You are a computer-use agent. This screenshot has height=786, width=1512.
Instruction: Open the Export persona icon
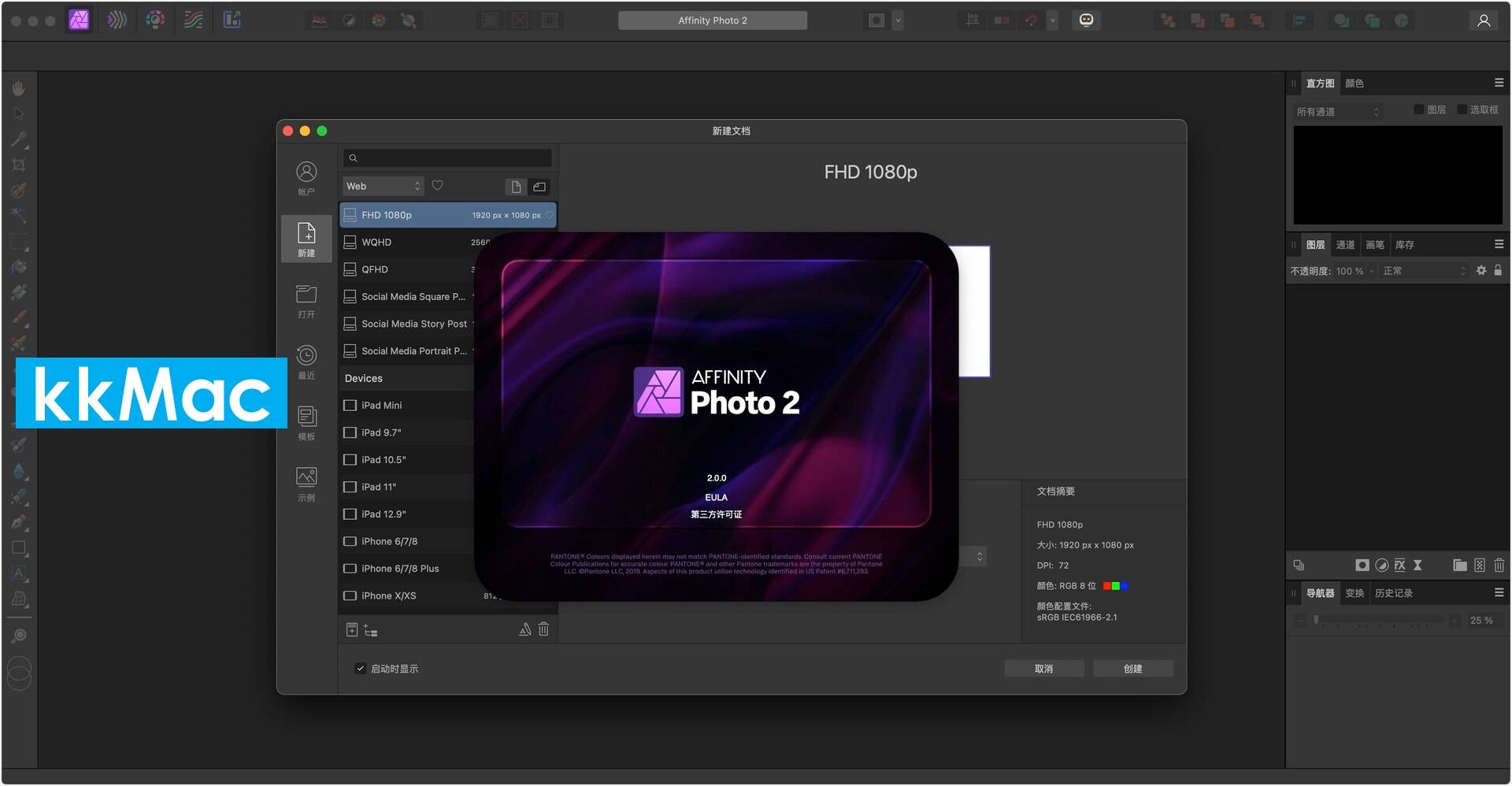[232, 20]
